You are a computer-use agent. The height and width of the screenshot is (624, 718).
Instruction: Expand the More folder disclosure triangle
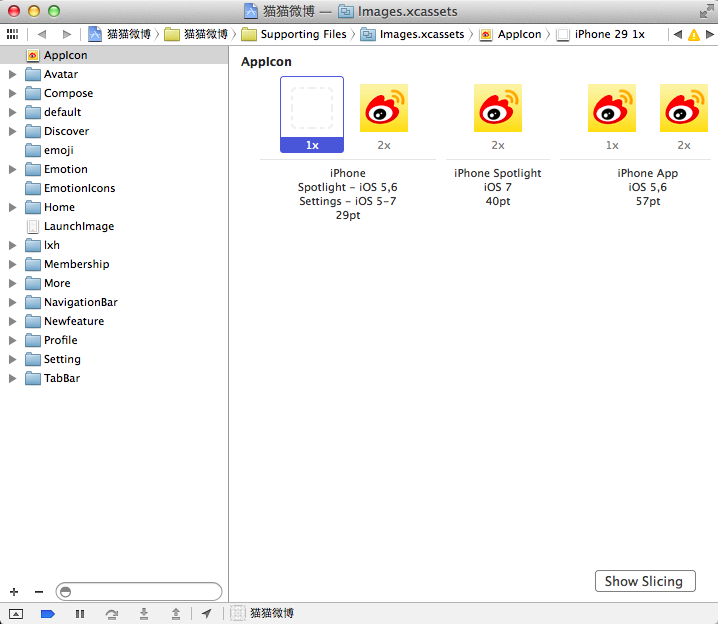[13, 283]
